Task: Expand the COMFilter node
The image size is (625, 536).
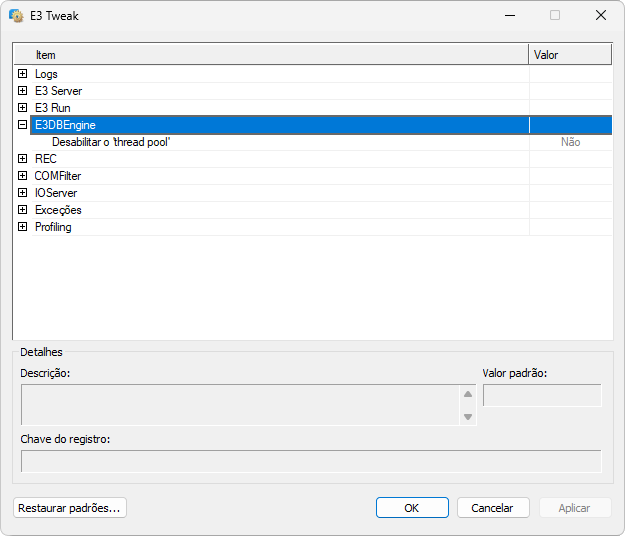Action: [23, 176]
